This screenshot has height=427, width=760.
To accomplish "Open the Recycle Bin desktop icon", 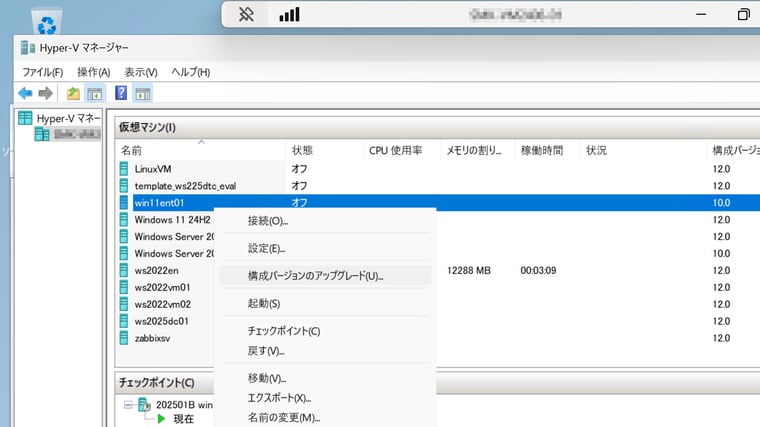I will click(x=47, y=20).
